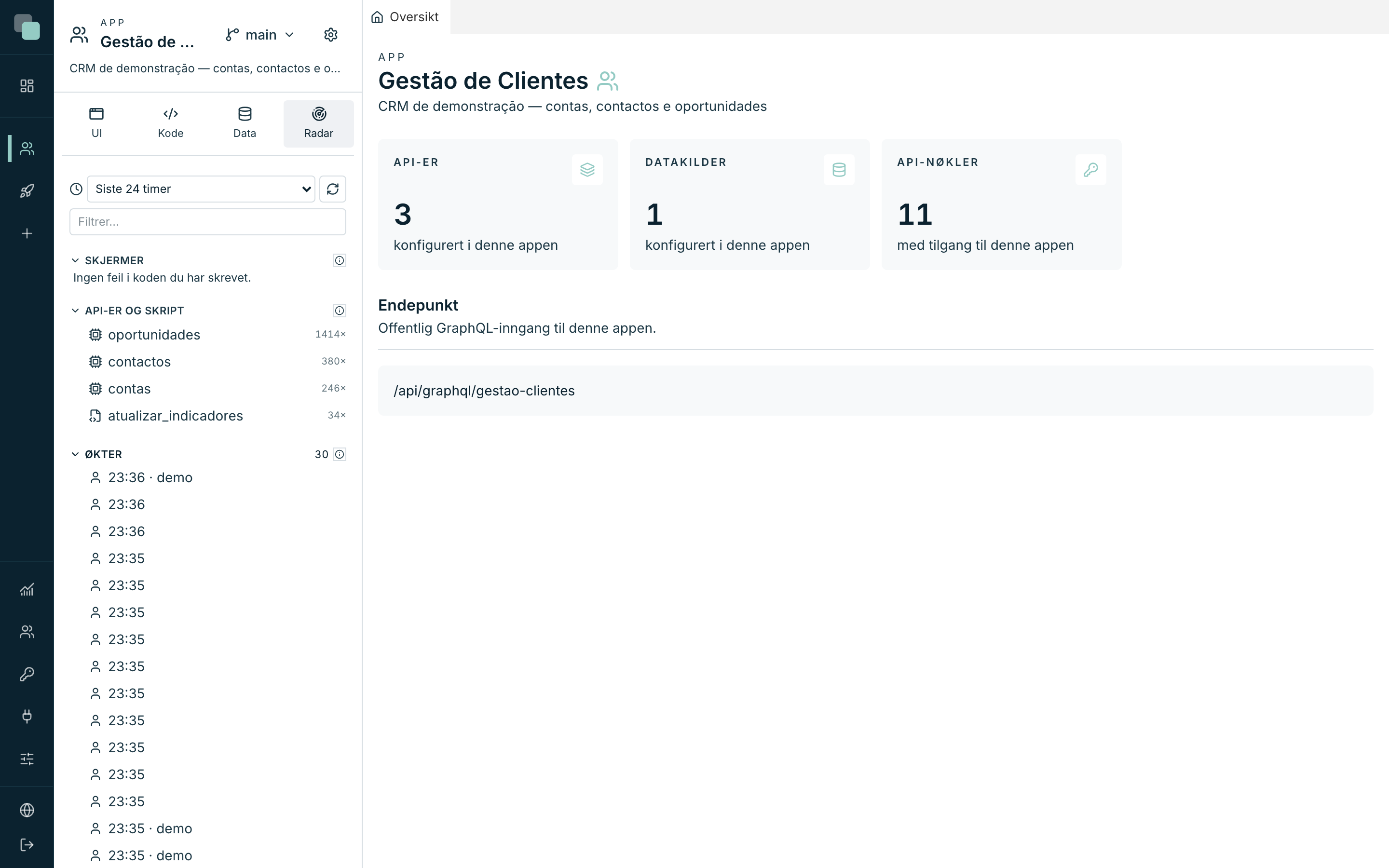The width and height of the screenshot is (1389, 868).
Task: Click users icon next to app title
Action: (608, 81)
